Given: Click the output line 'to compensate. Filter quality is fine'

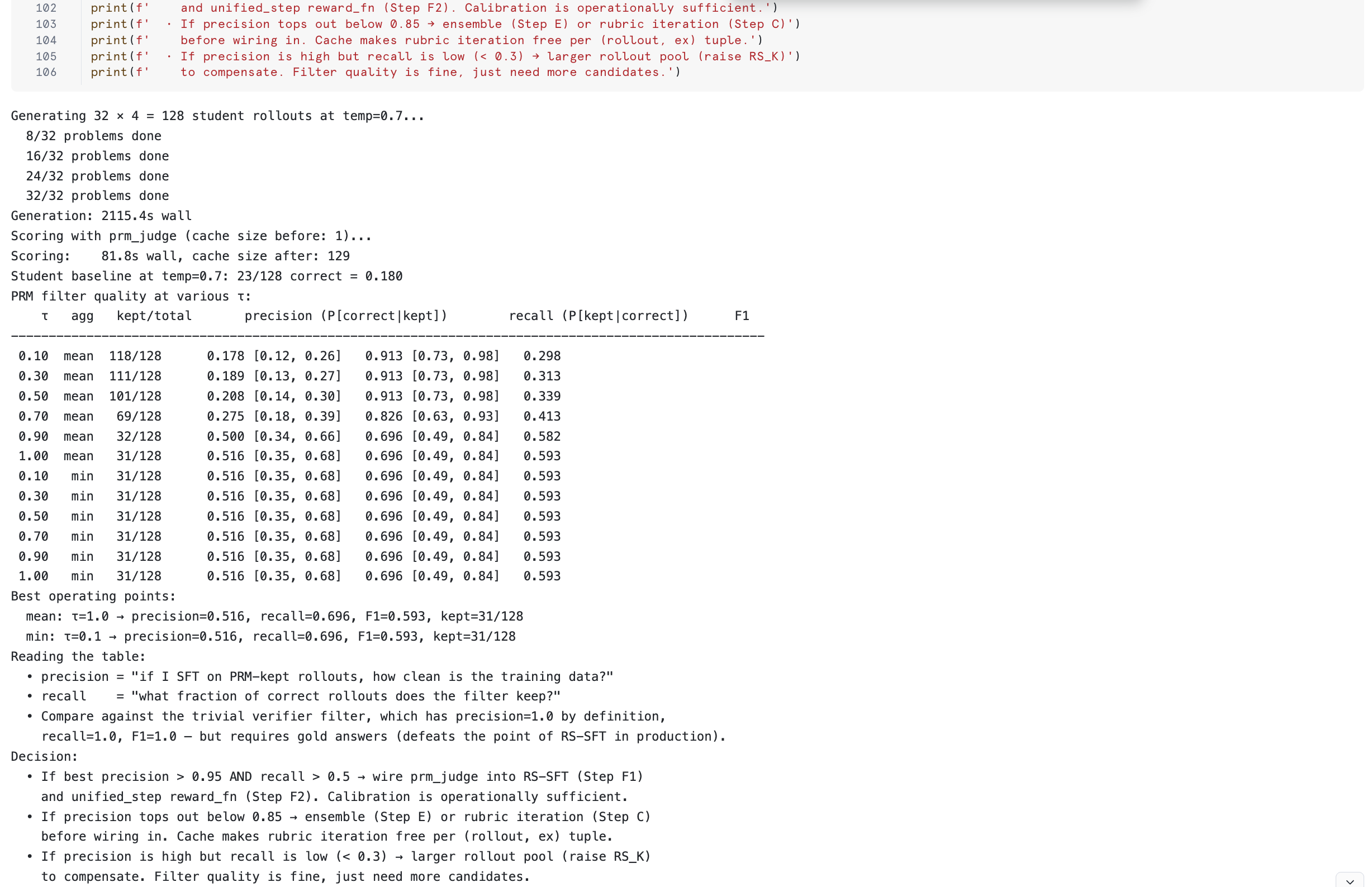Looking at the screenshot, I should [x=285, y=877].
